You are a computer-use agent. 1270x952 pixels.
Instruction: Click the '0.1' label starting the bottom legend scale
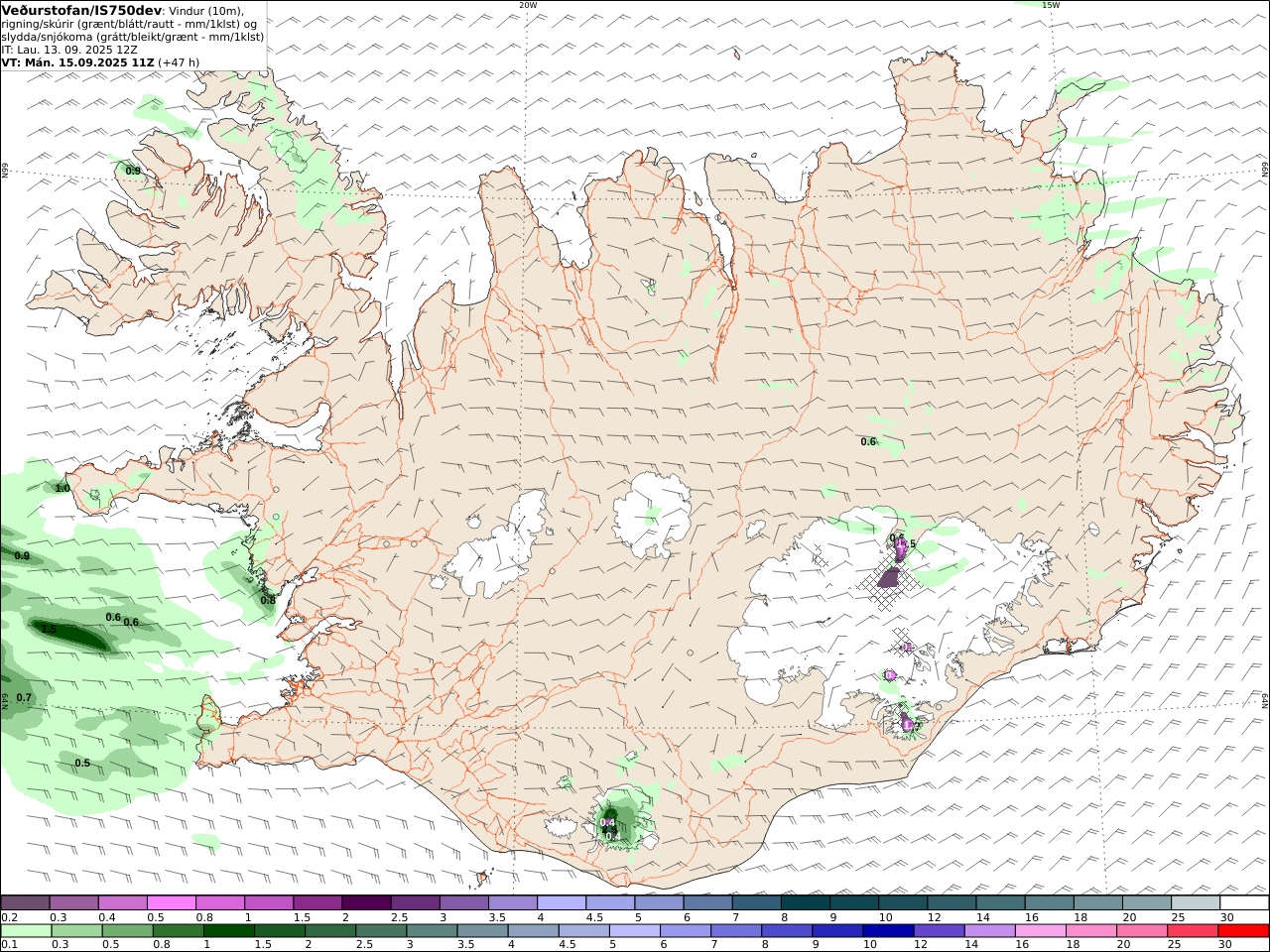(9, 945)
